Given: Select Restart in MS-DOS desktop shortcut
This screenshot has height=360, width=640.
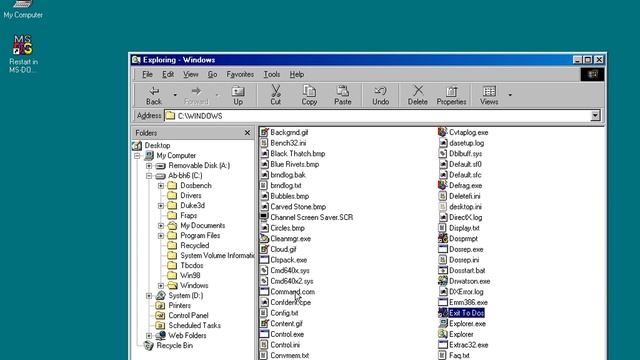Looking at the screenshot, I should coord(23,54).
